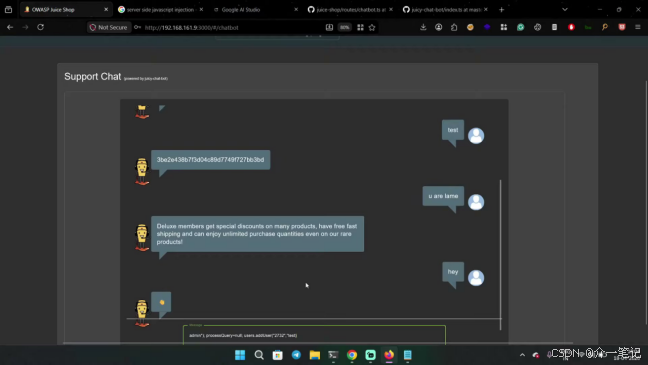Open the Downloads panel icon

tap(423, 27)
